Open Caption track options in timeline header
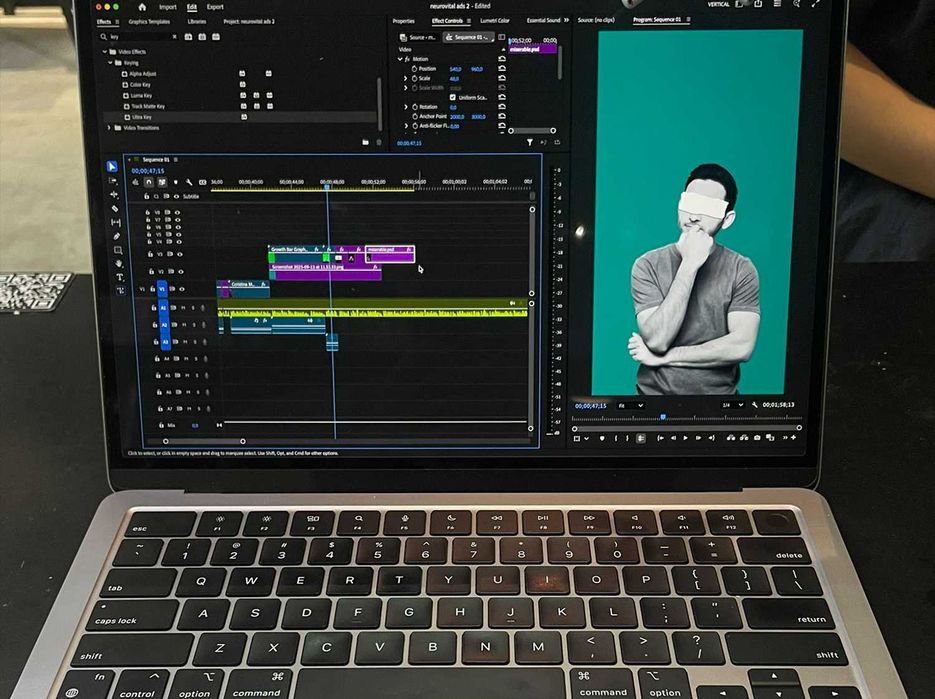This screenshot has height=699, width=935. 203,182
